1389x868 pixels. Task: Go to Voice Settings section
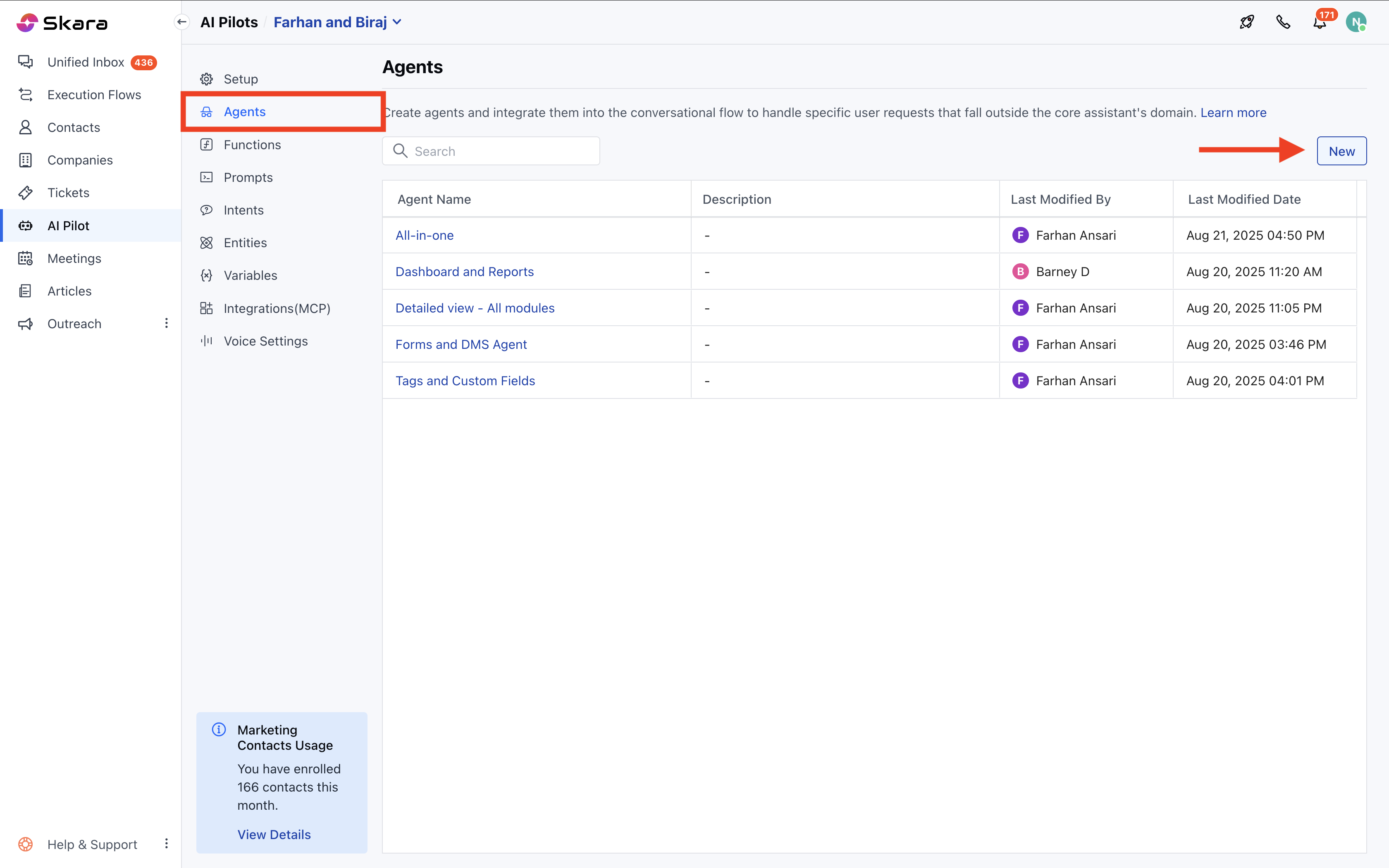pos(265,341)
